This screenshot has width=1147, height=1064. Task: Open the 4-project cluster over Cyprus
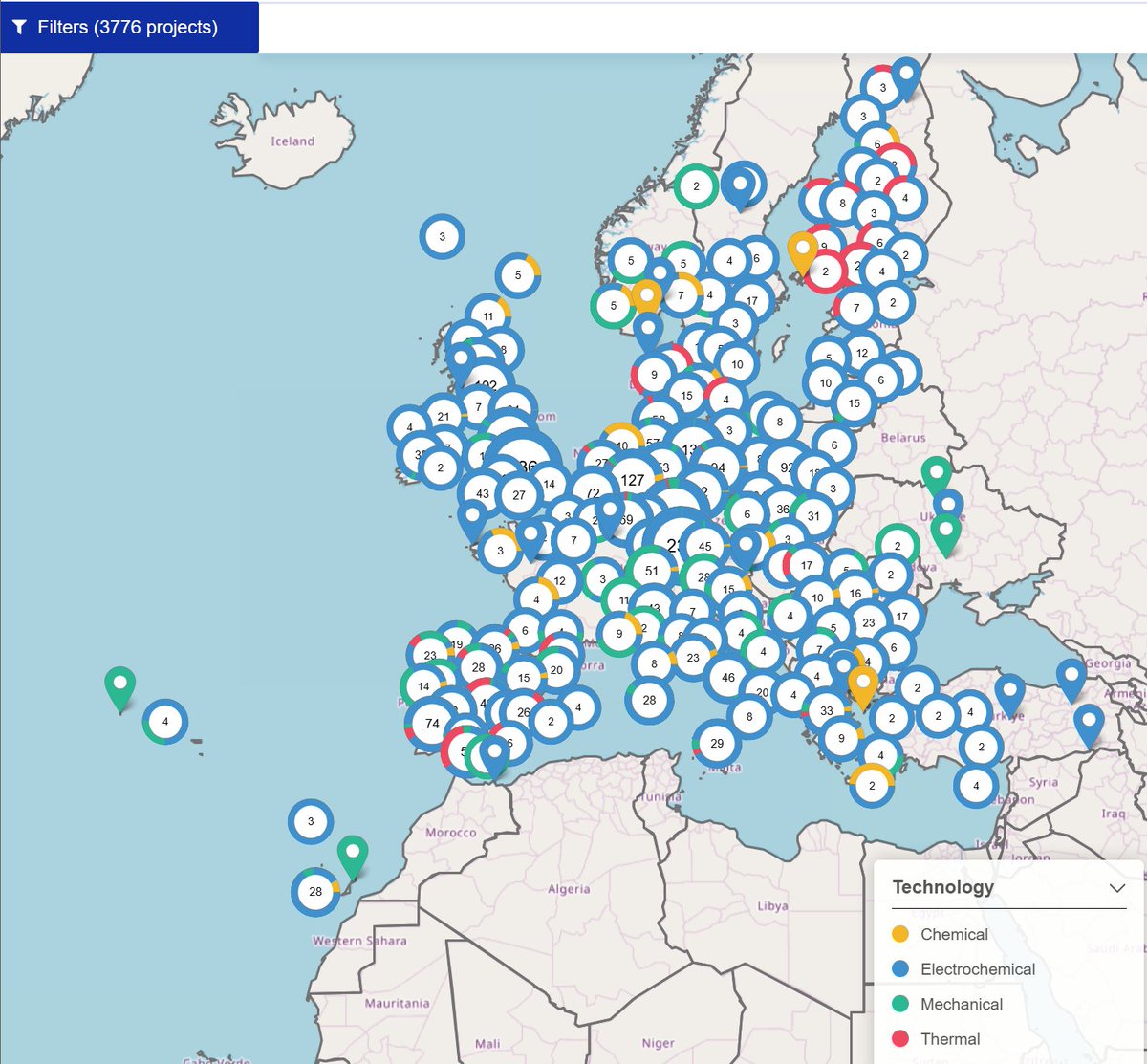976,786
